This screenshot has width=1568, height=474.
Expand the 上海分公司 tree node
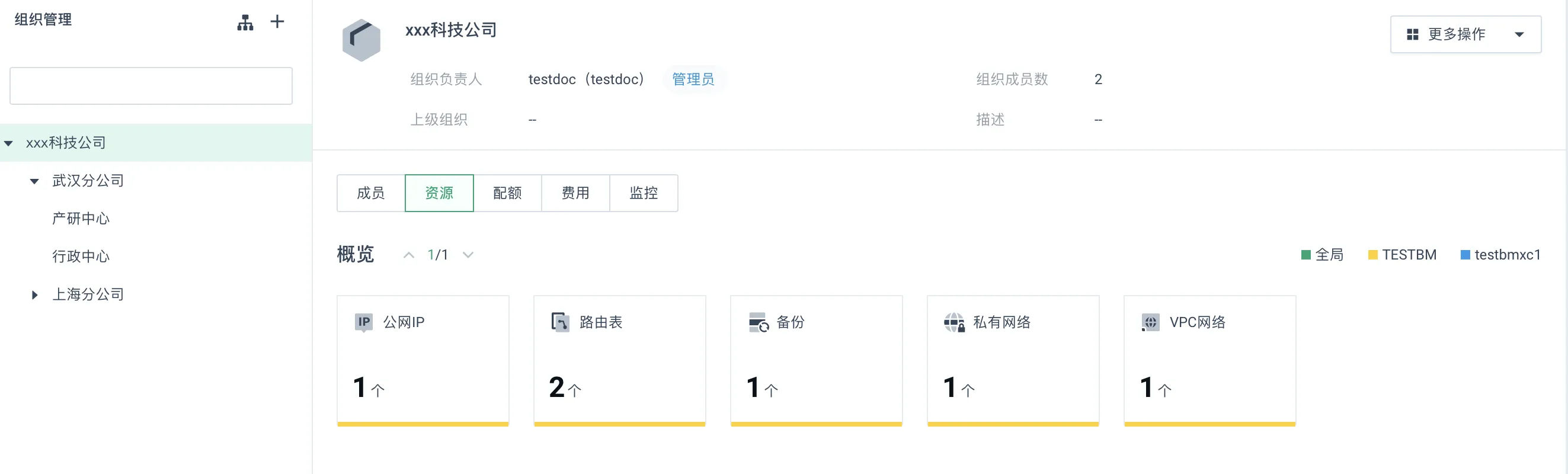click(35, 295)
